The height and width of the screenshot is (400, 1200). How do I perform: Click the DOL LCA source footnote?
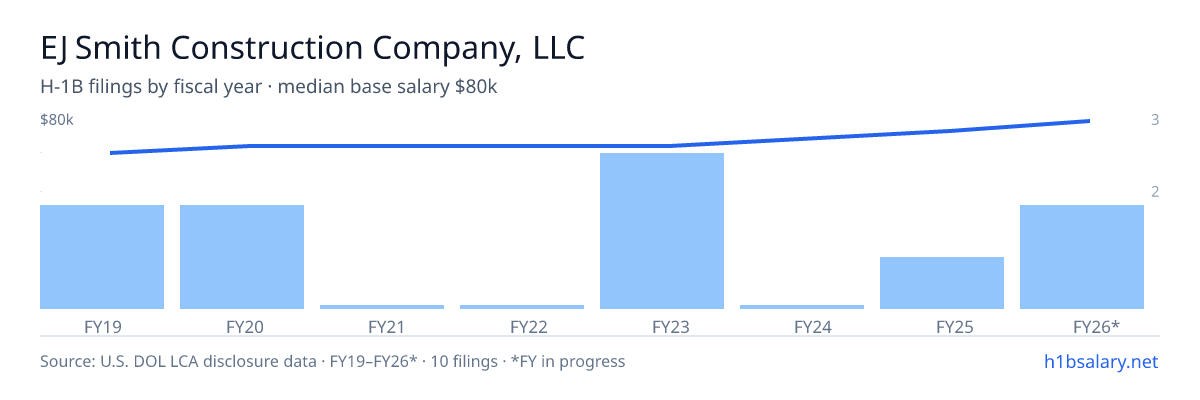pyautogui.click(x=332, y=361)
